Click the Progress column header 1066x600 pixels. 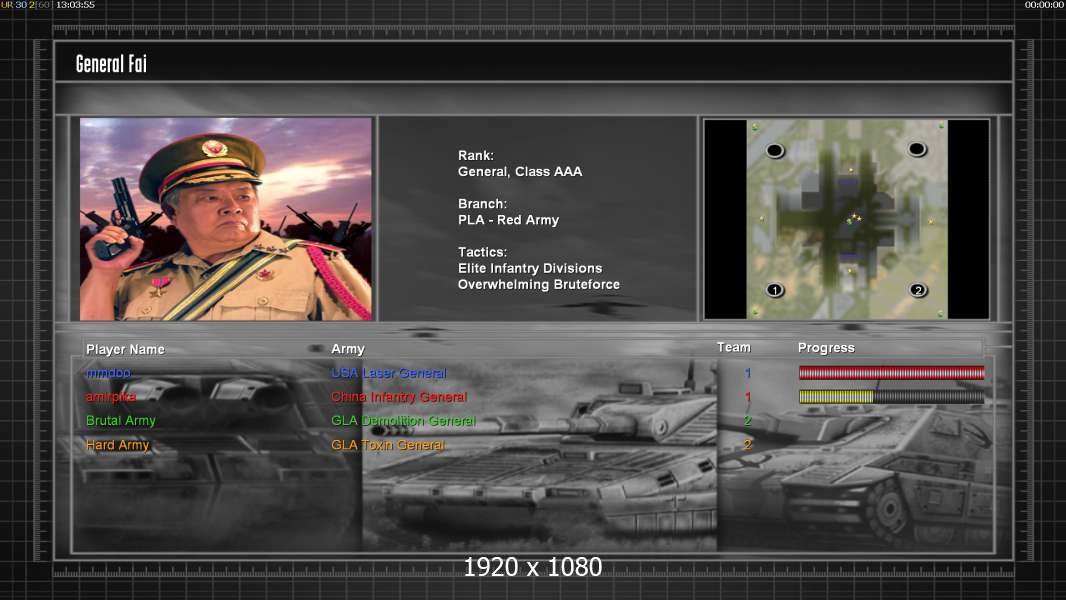pos(826,348)
